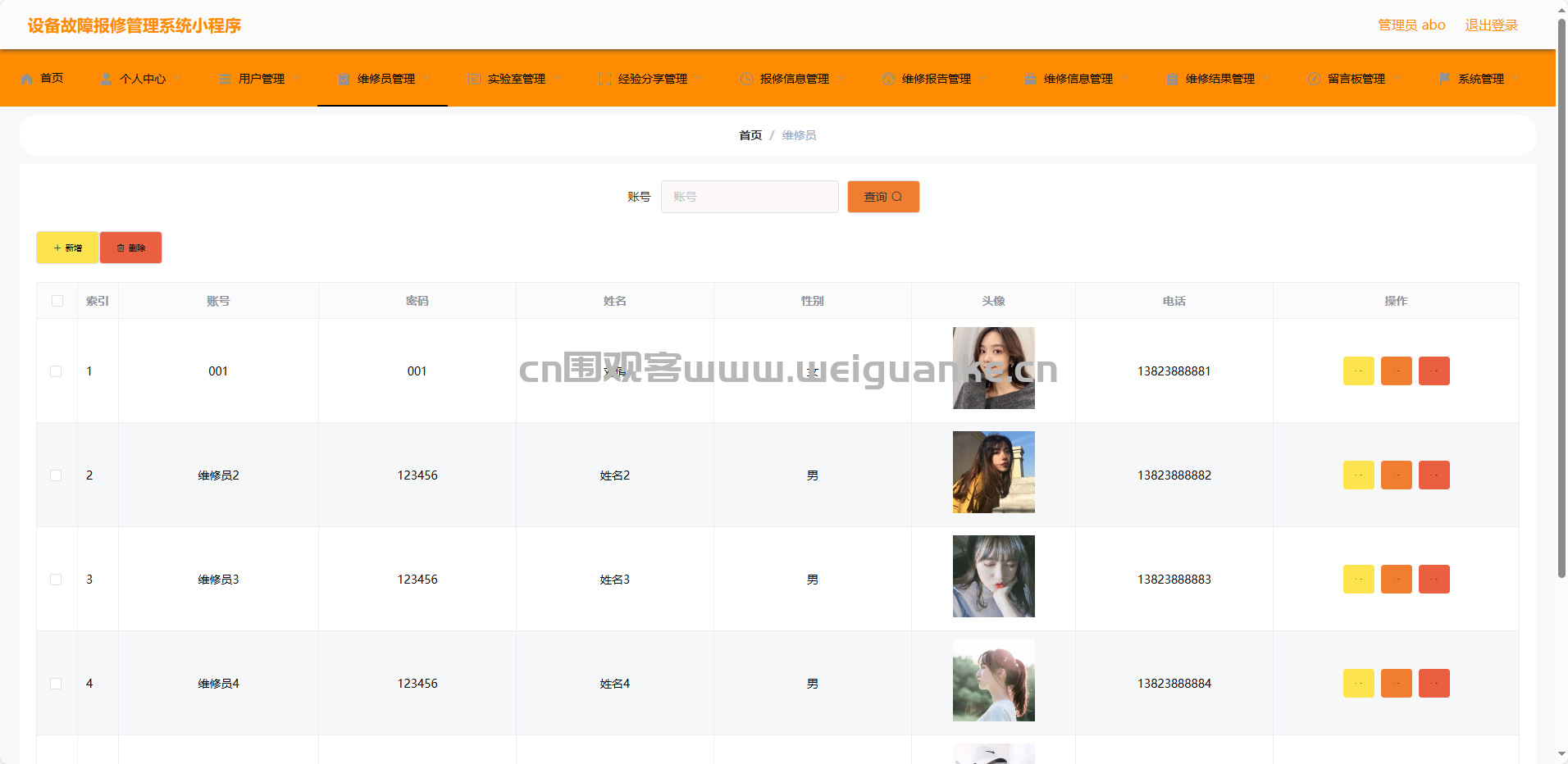The width and height of the screenshot is (1568, 764).
Task: Click the yellow action button for 维修员3
Action: click(x=1359, y=580)
